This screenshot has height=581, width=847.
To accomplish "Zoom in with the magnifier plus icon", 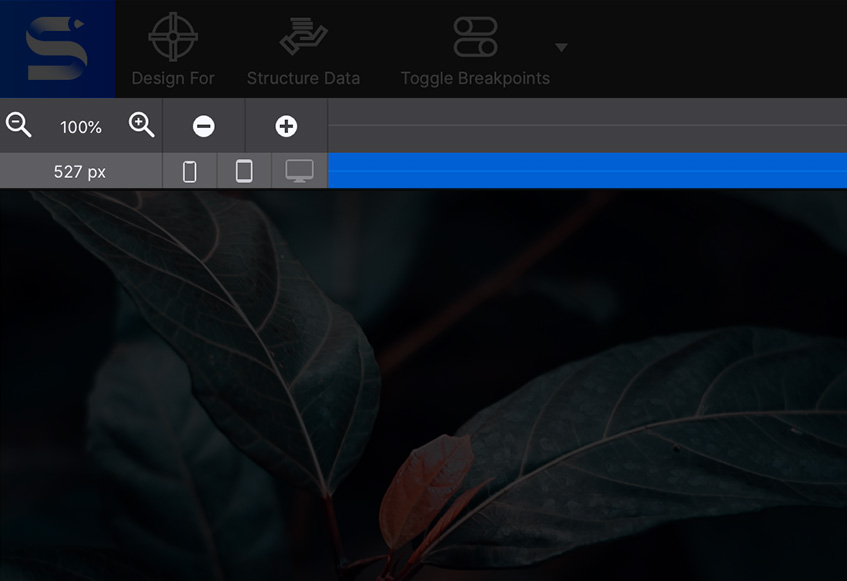I will 142,125.
